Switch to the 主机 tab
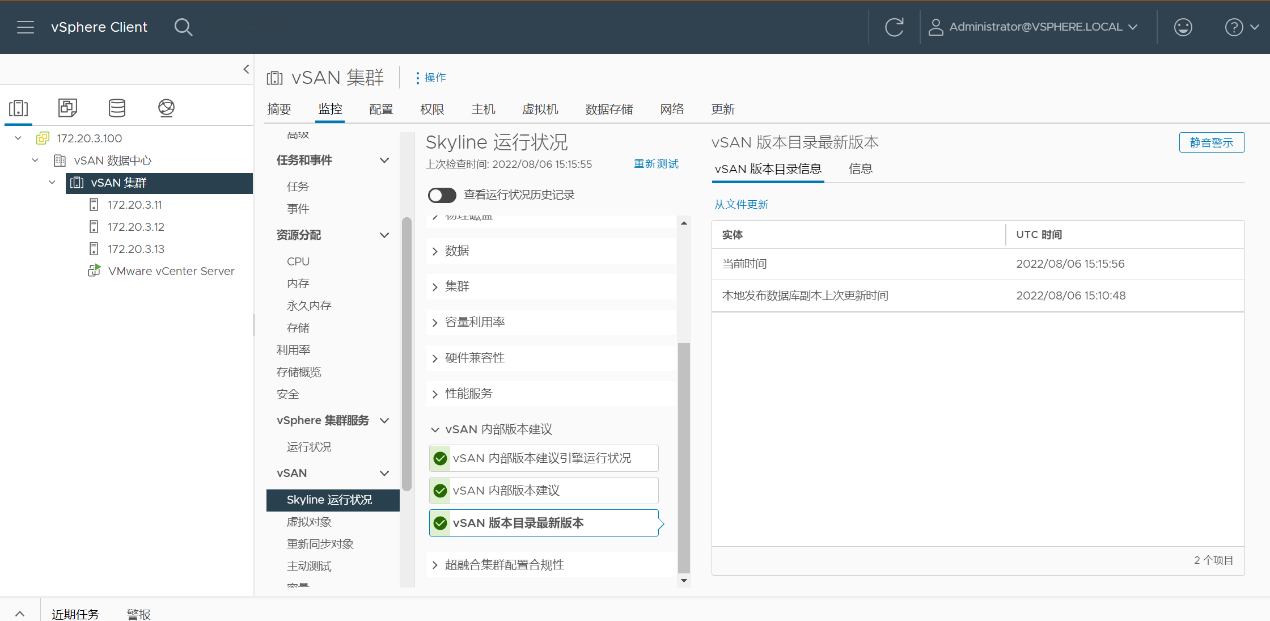 click(x=483, y=109)
